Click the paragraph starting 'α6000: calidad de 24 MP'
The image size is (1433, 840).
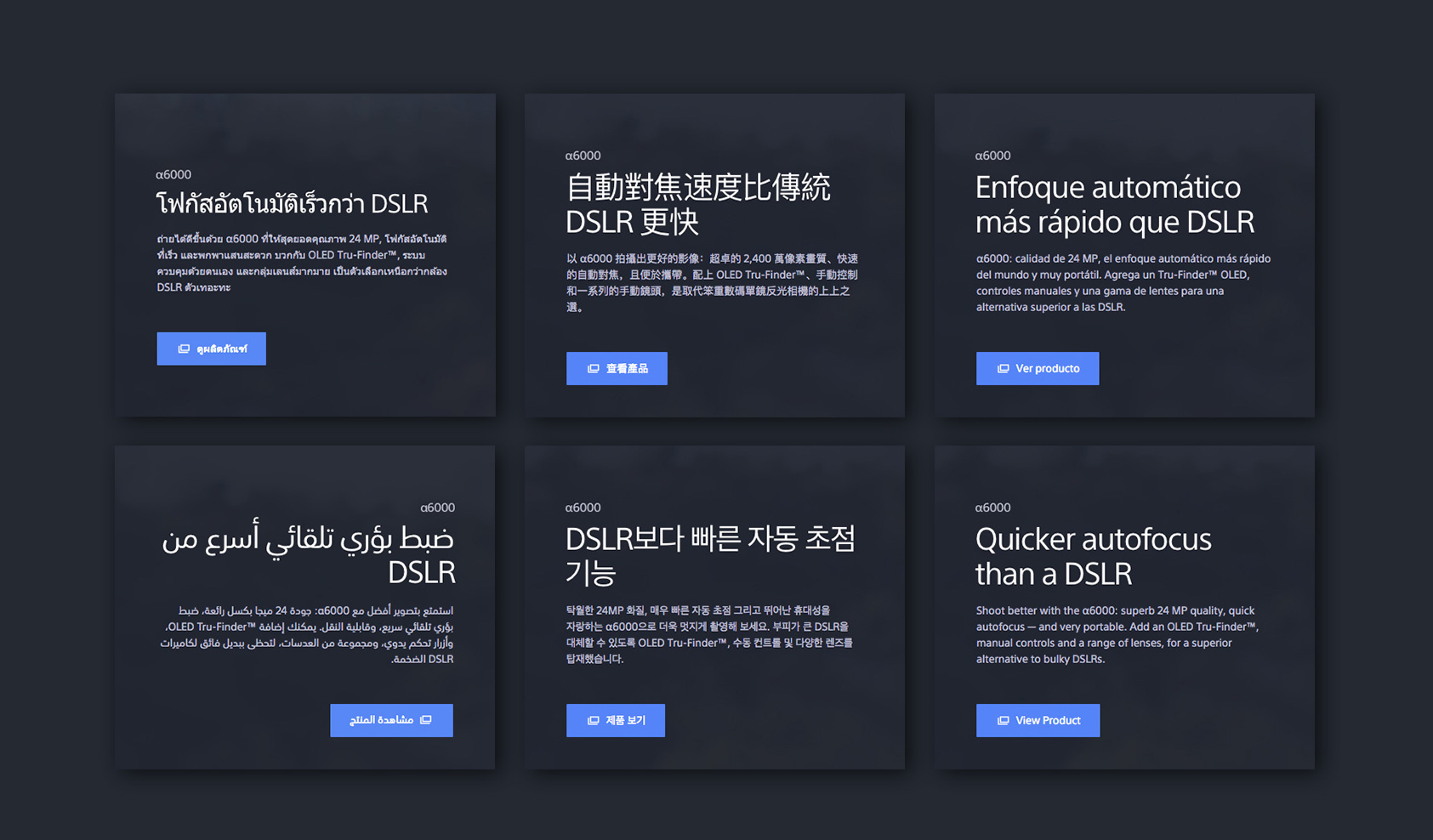pos(1123,282)
